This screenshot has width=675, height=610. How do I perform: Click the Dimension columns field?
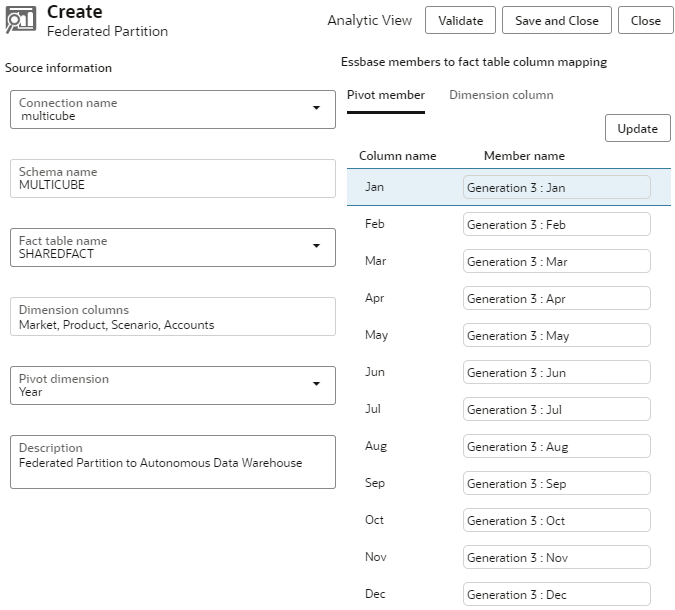[172, 317]
